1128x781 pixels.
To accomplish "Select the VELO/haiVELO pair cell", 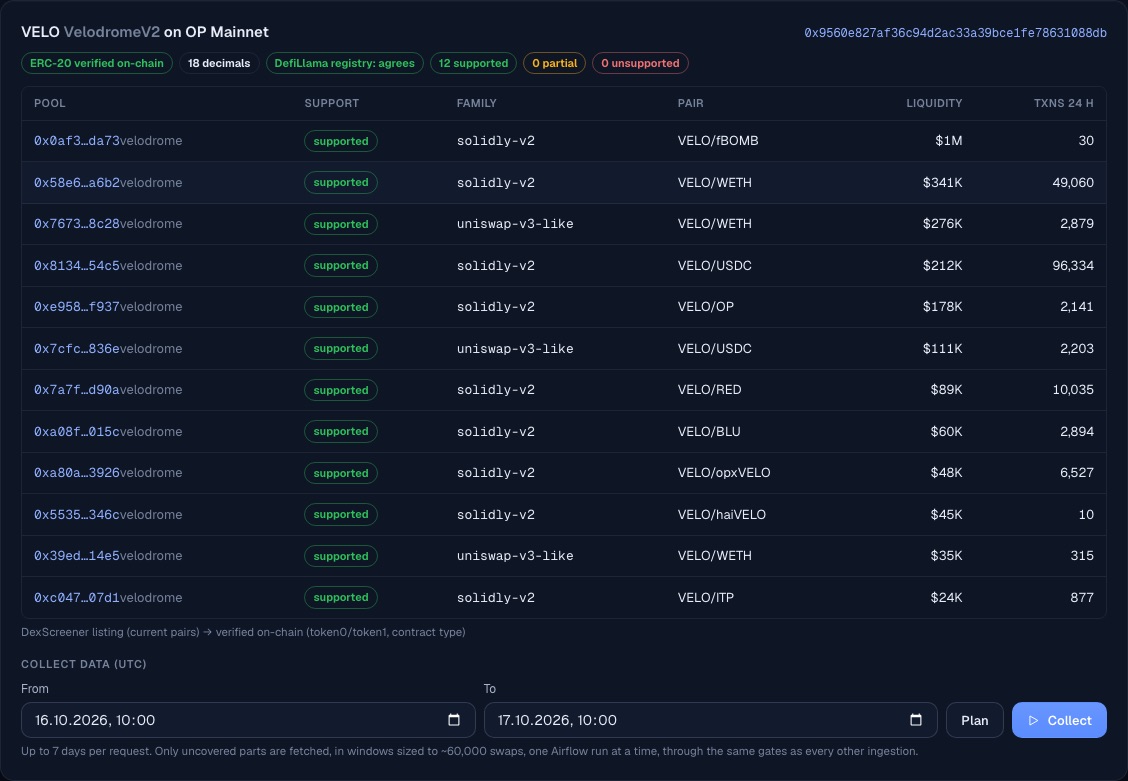I will 722,514.
